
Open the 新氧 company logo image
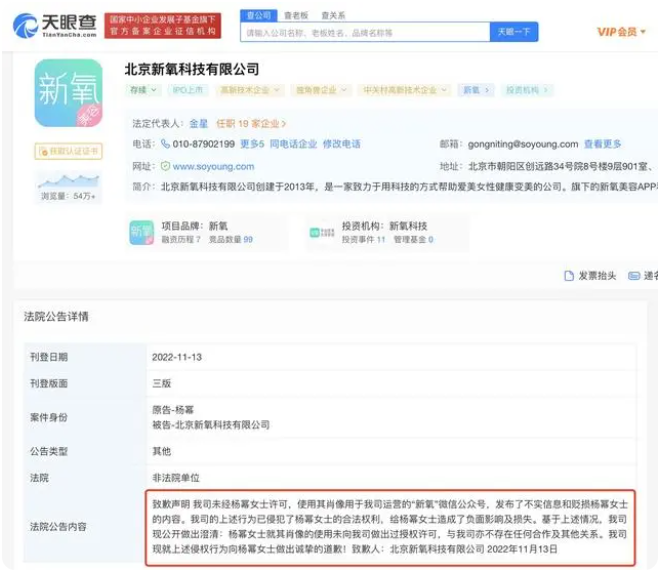pyautogui.click(x=68, y=93)
